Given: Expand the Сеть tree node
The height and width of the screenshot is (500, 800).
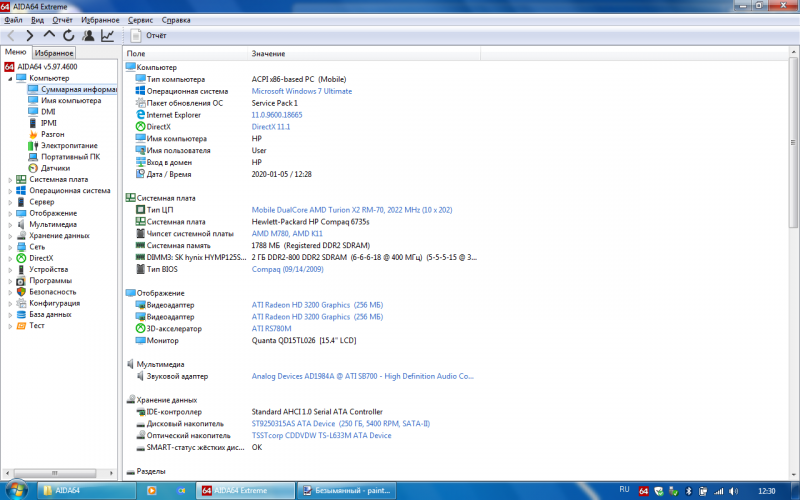Looking at the screenshot, I should pyautogui.click(x=10, y=247).
